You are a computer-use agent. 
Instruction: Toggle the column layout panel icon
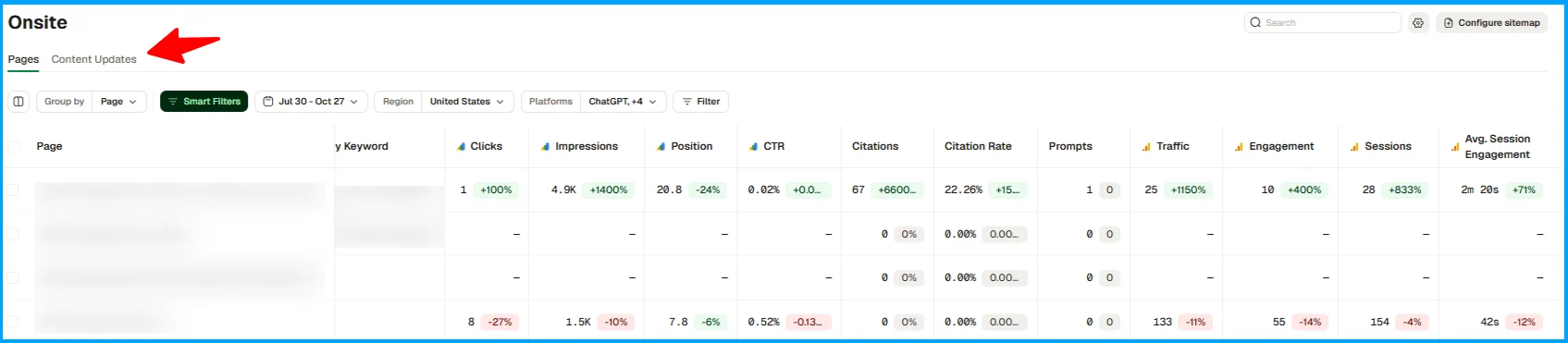[19, 102]
